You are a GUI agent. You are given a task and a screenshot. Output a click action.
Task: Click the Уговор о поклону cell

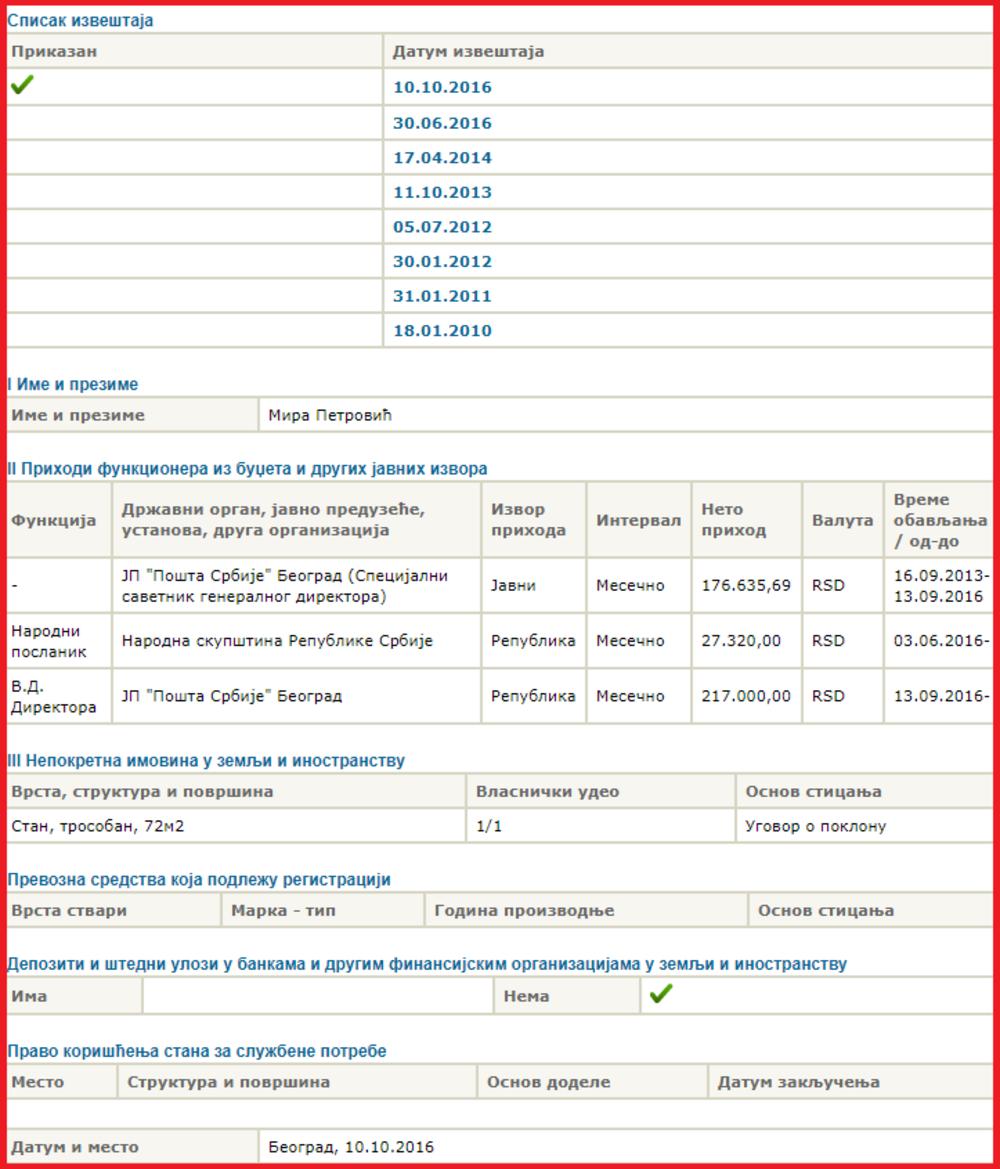coord(815,827)
